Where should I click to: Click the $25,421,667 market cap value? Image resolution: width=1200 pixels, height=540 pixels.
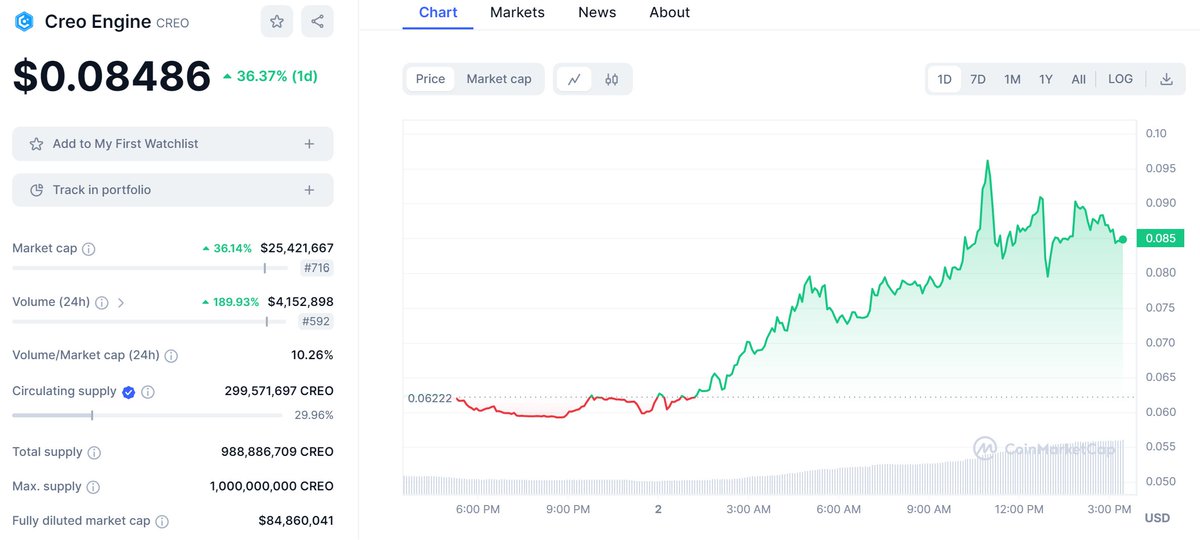point(297,248)
